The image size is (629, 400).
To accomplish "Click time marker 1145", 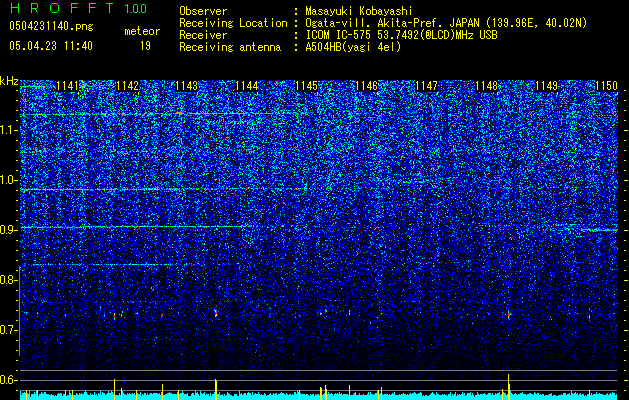I will coord(306,86).
